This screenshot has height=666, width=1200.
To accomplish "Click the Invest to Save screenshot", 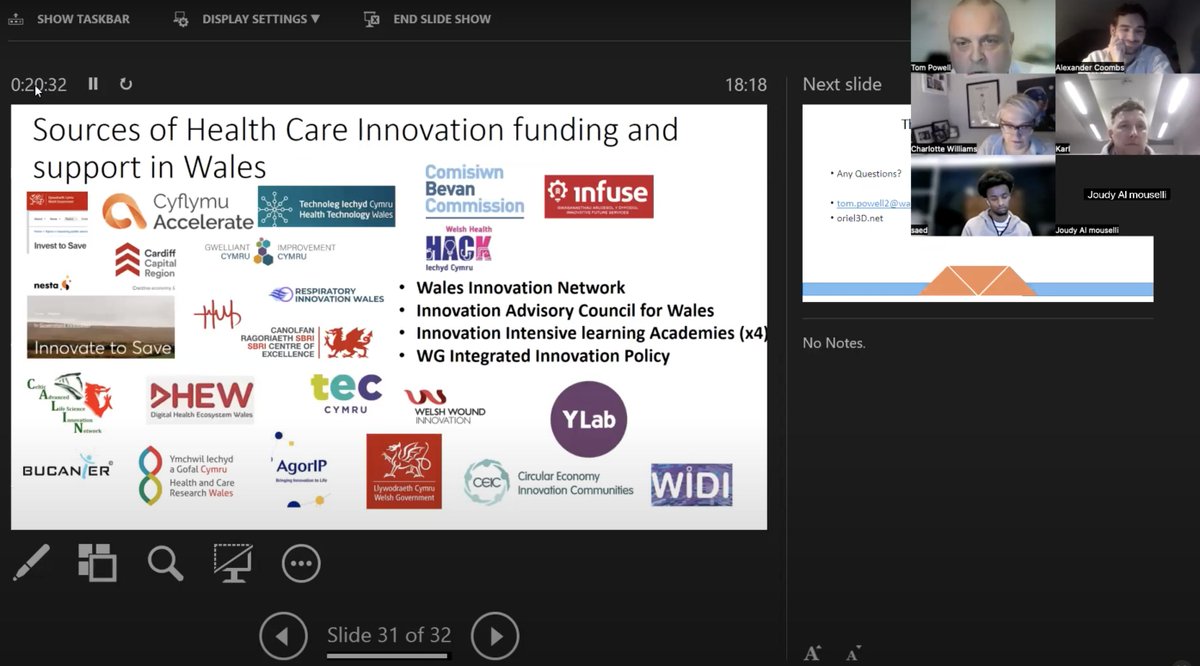I will pos(57,221).
